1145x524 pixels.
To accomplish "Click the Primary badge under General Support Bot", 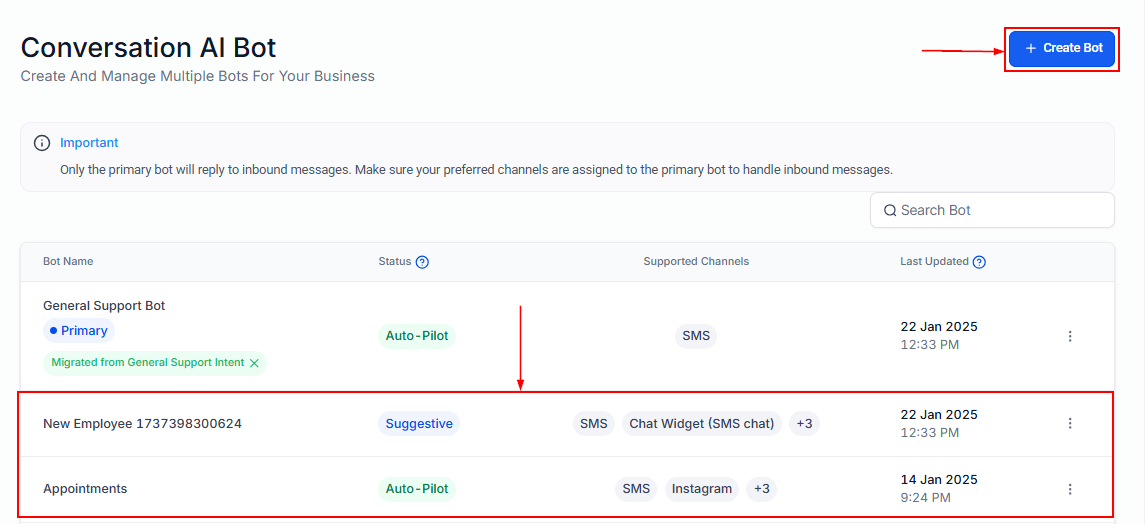I will (x=79, y=331).
